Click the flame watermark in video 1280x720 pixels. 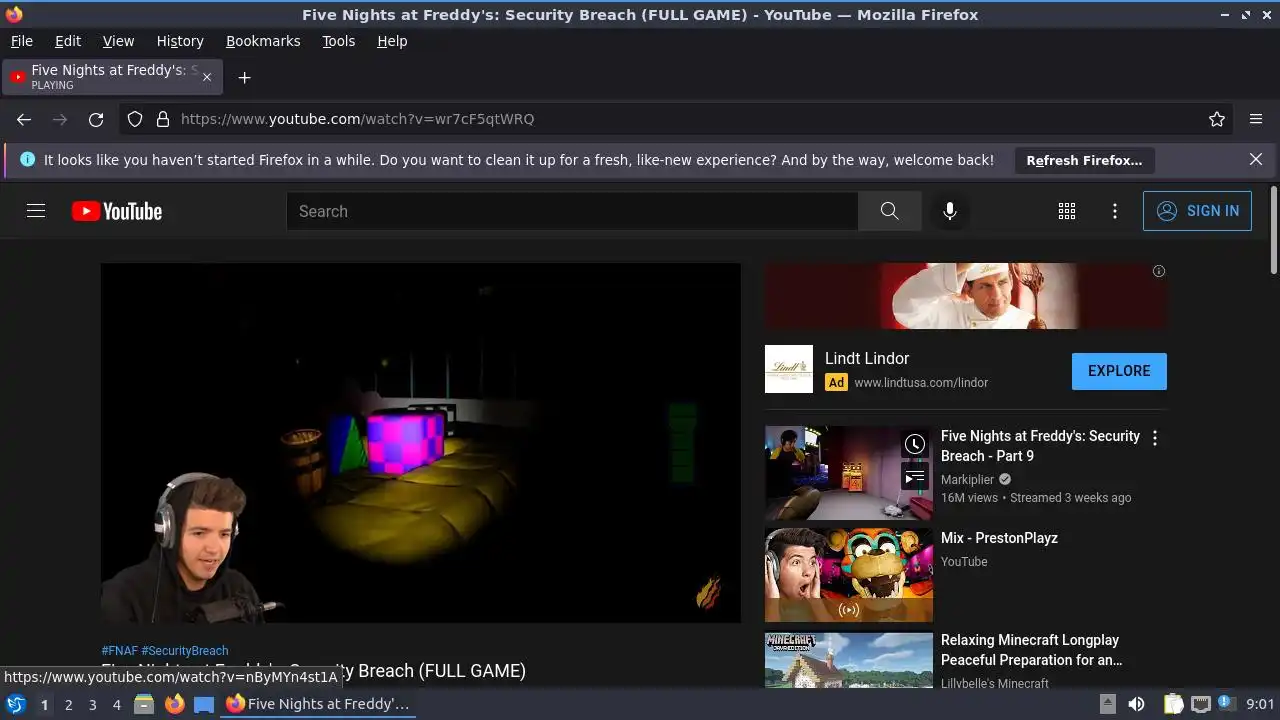coord(708,592)
